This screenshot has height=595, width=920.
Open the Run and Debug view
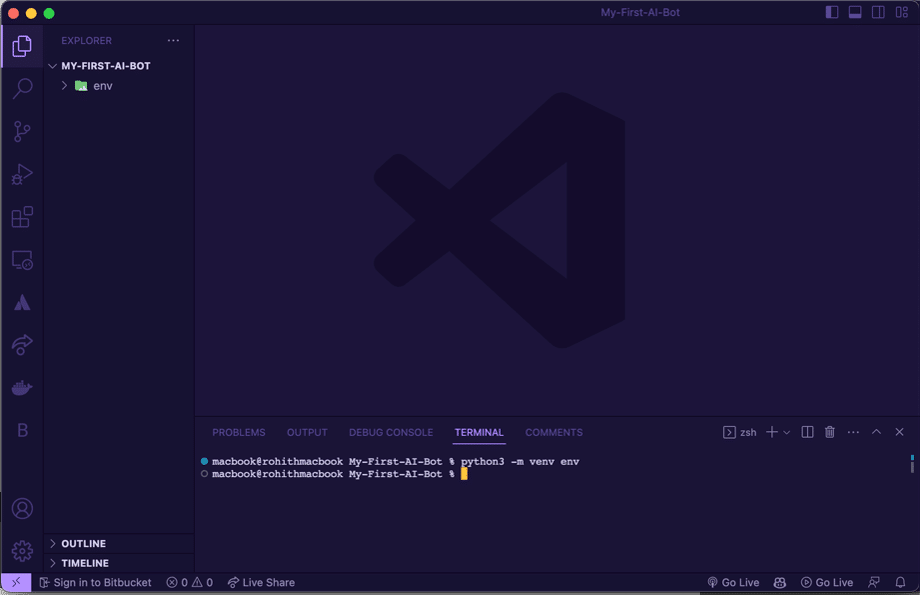[x=22, y=175]
